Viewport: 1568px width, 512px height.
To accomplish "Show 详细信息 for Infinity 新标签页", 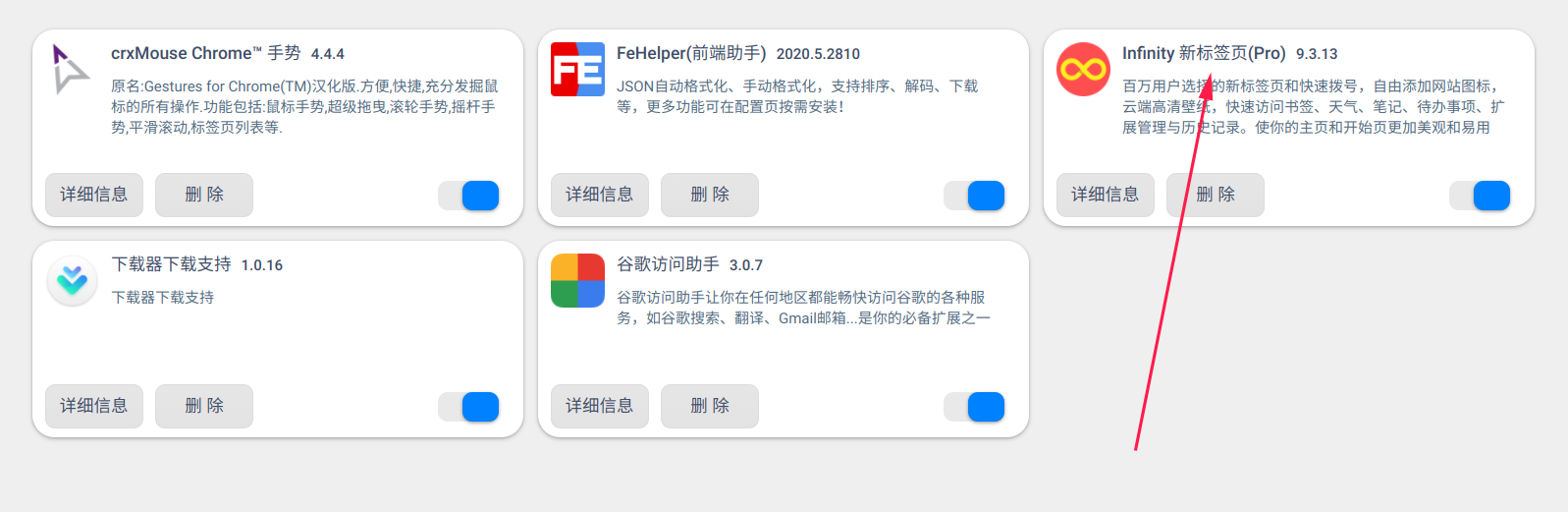I will [x=1106, y=195].
